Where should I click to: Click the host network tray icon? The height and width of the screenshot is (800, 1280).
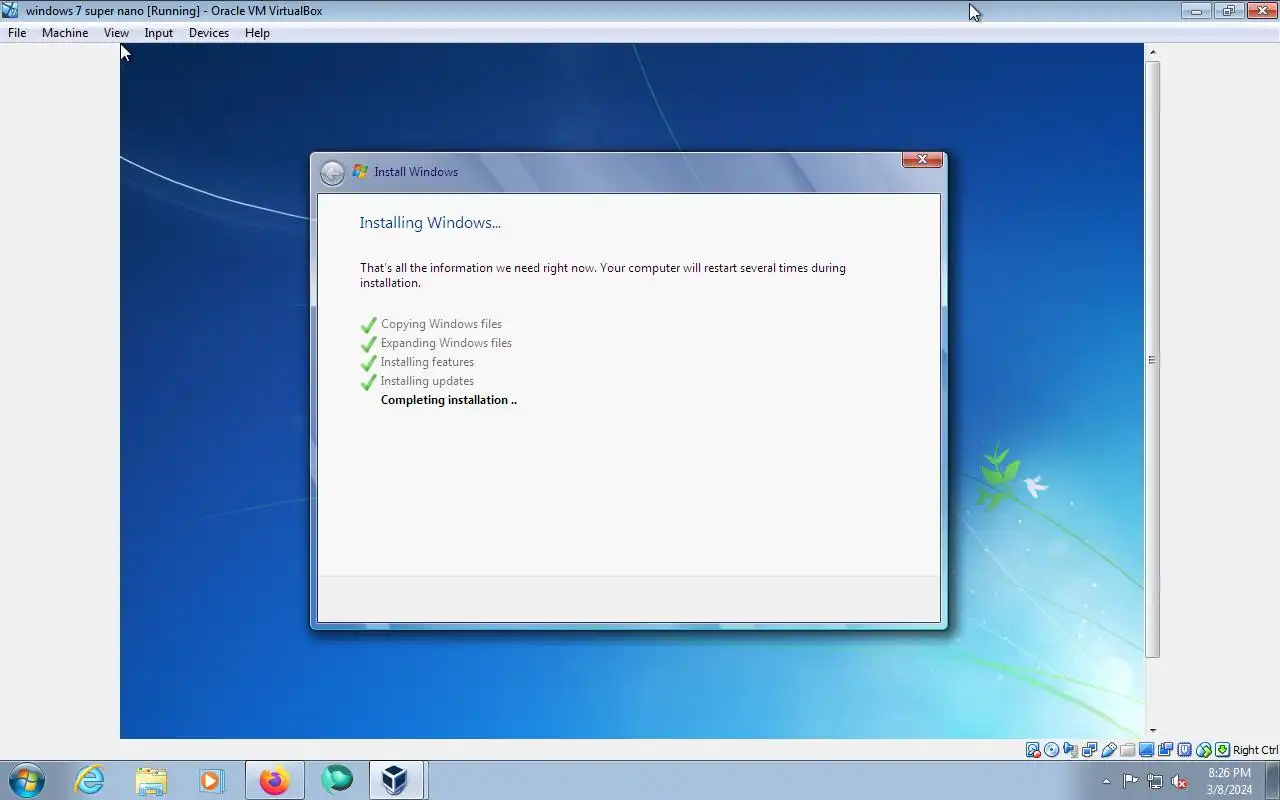1155,781
